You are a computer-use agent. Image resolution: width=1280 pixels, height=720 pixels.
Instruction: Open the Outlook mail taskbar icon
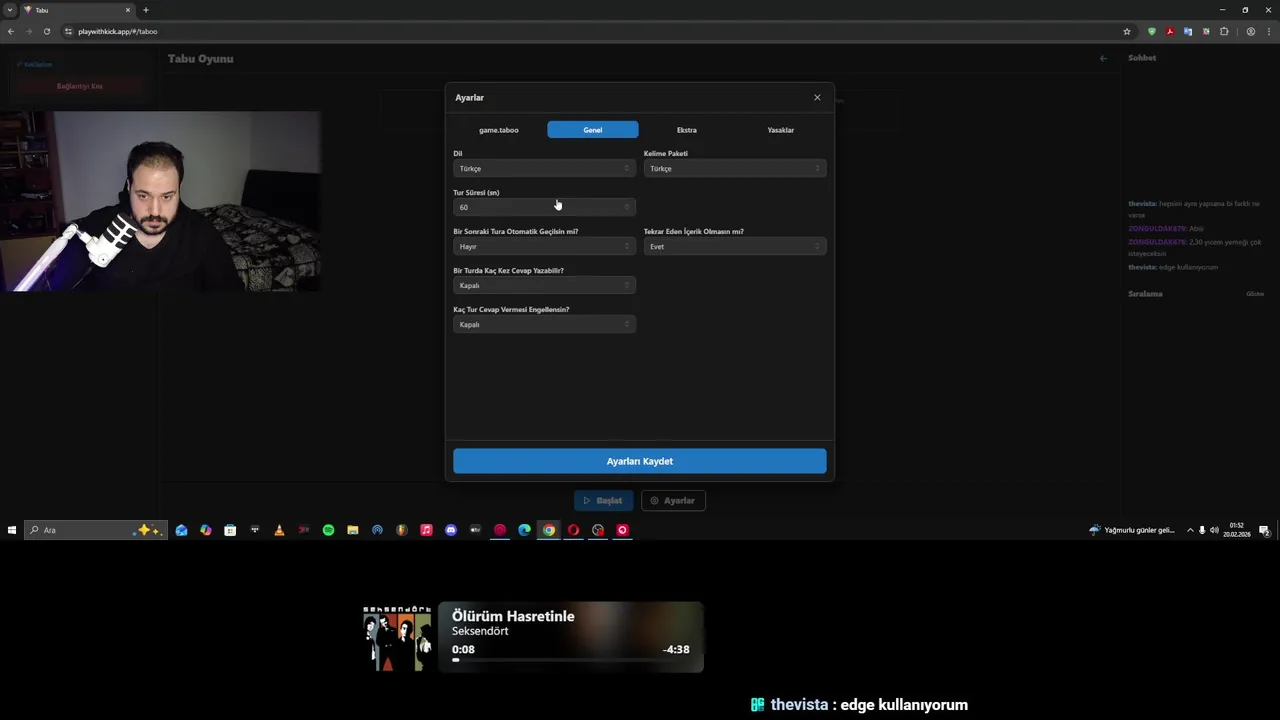point(181,530)
